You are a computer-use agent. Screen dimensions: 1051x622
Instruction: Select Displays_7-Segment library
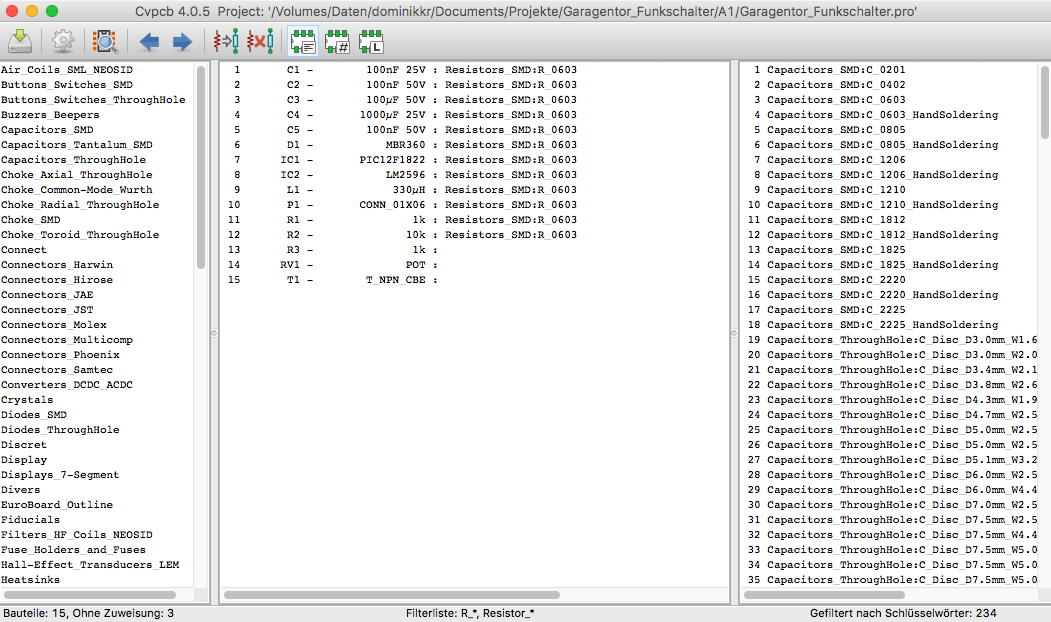(x=60, y=475)
